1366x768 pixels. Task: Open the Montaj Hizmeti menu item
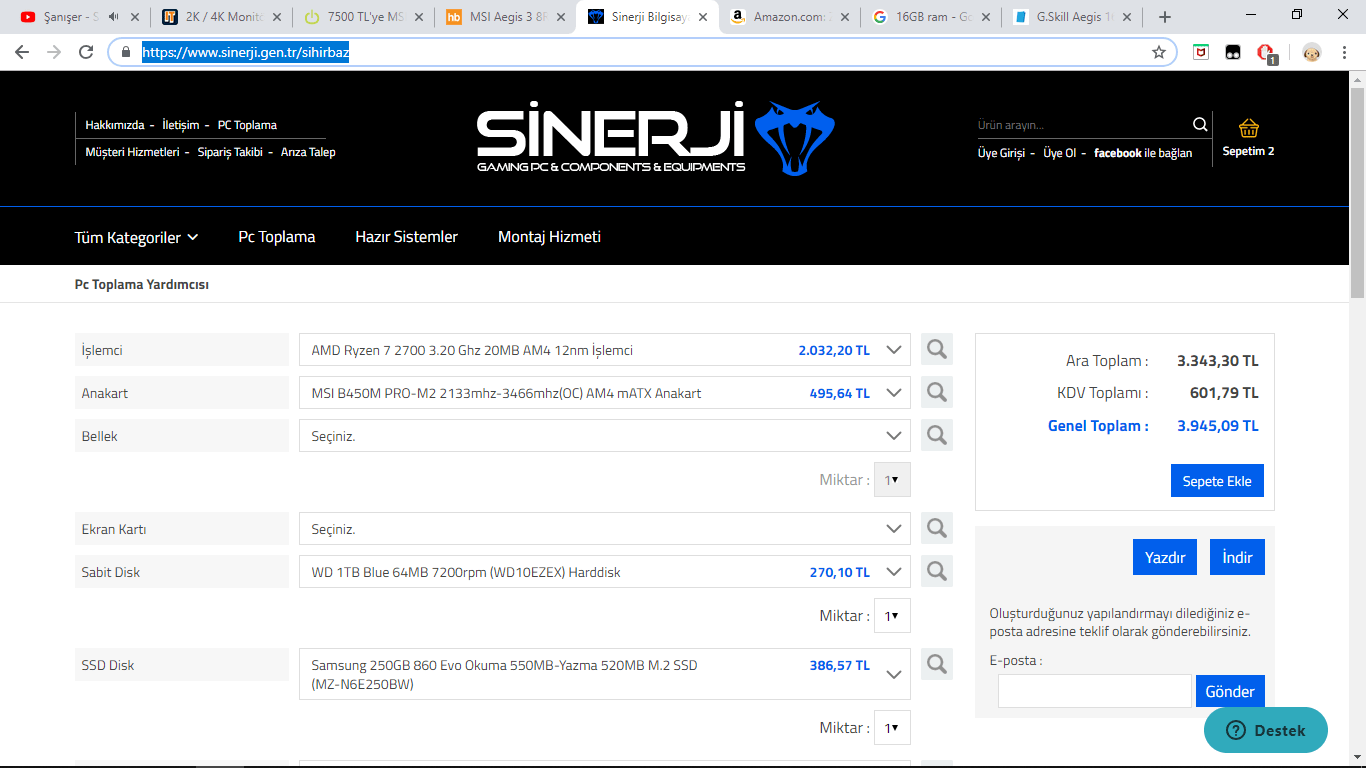pos(549,237)
